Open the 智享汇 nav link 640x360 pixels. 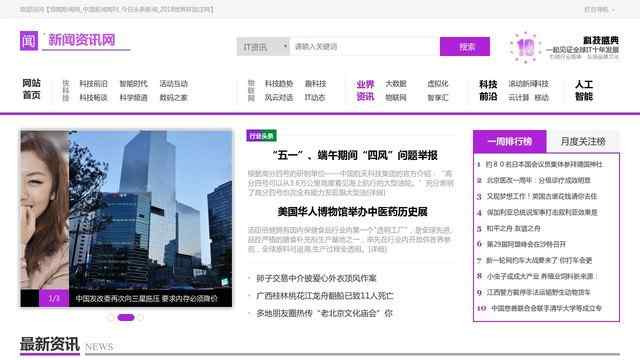pos(438,98)
